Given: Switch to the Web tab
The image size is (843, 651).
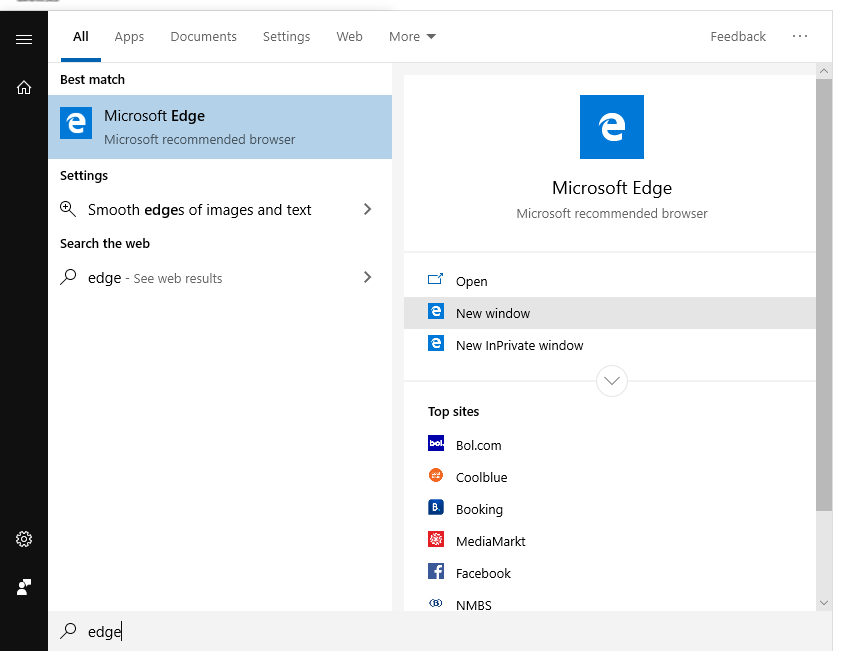Looking at the screenshot, I should 349,37.
